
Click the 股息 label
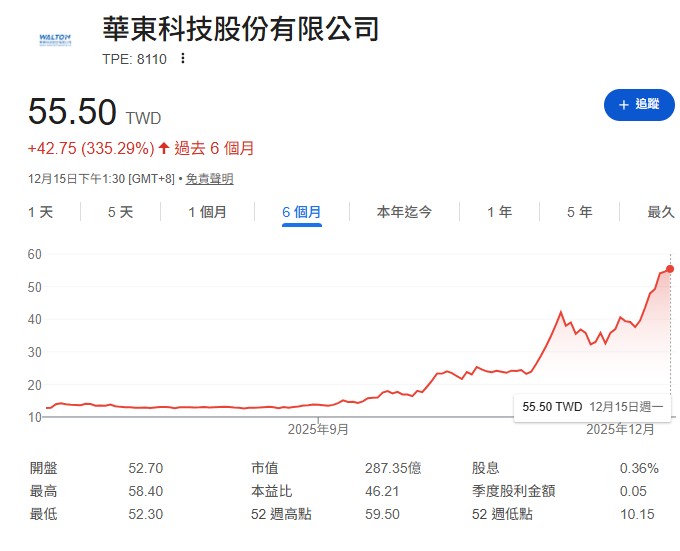coord(486,468)
